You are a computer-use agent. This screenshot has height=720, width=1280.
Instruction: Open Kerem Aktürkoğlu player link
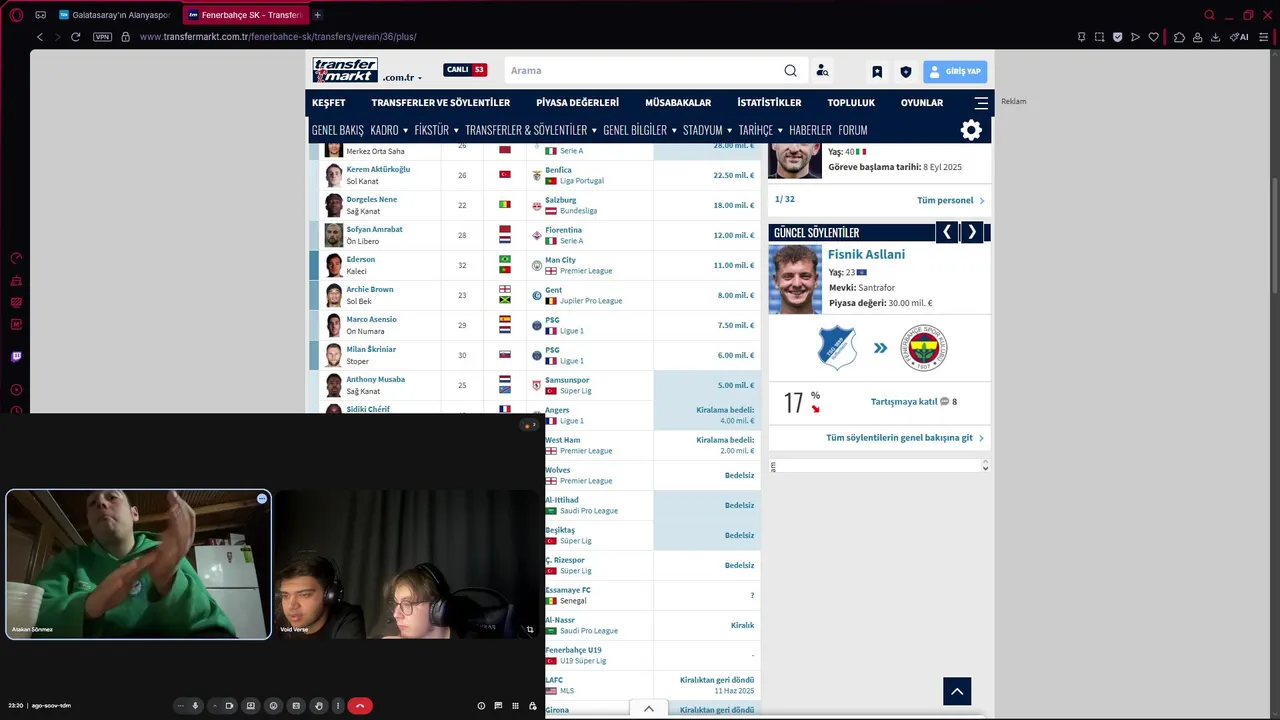point(378,169)
